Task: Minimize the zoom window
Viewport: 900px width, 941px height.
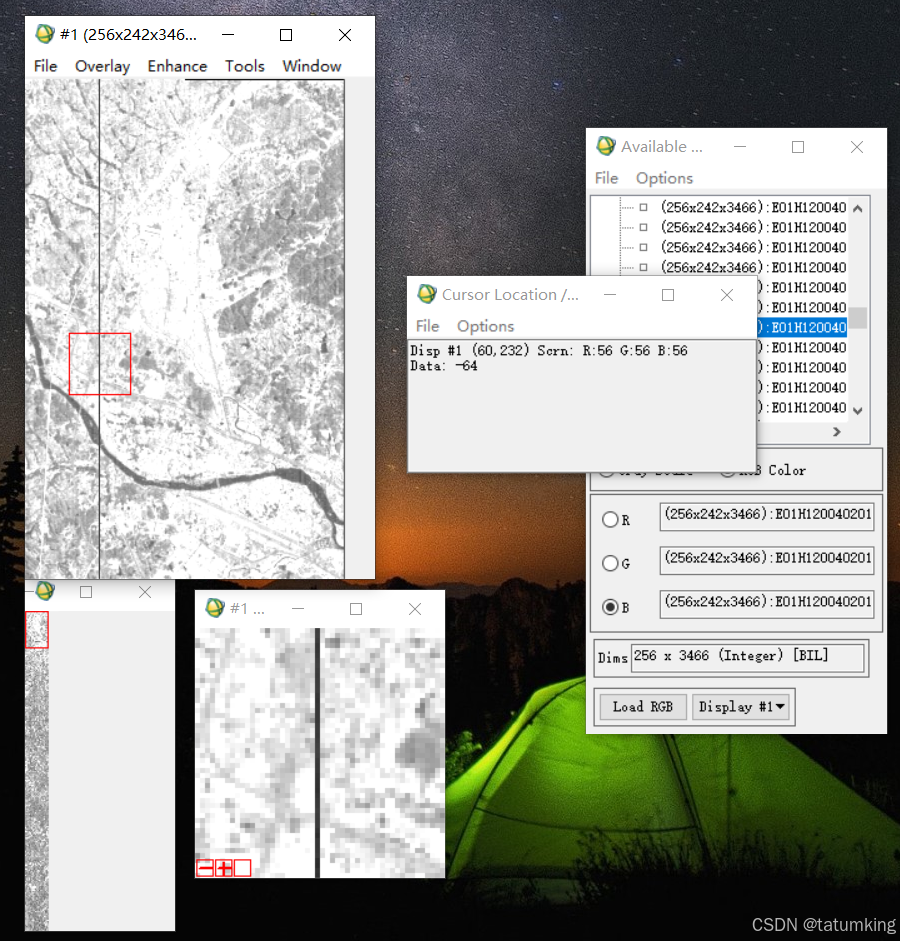Action: [x=298, y=609]
